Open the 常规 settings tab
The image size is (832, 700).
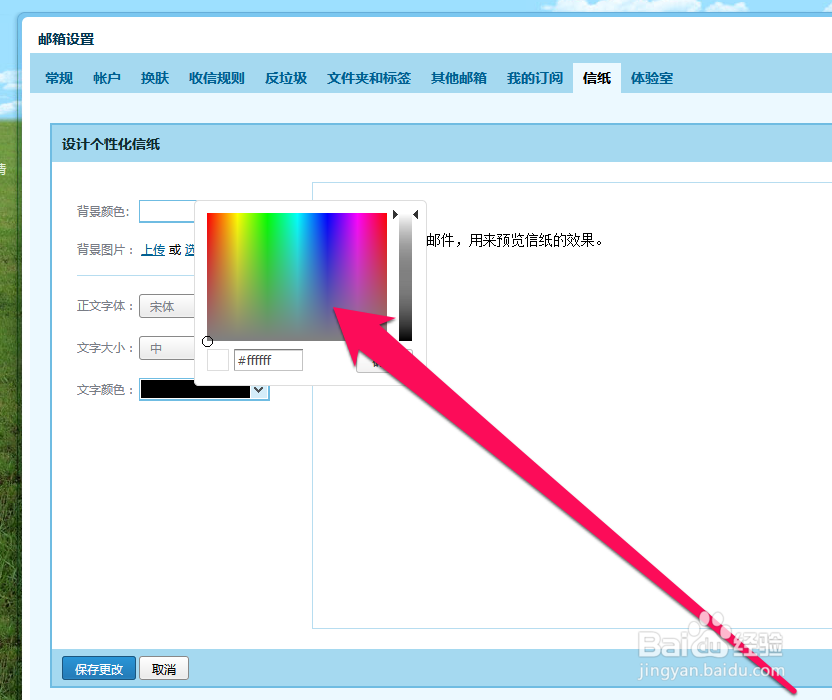[x=59, y=79]
